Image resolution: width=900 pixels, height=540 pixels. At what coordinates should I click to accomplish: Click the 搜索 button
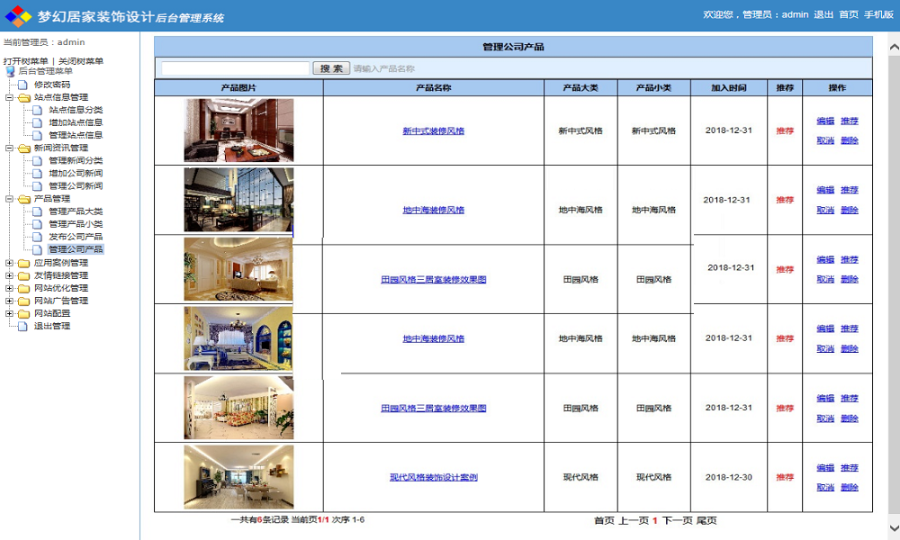point(331,68)
